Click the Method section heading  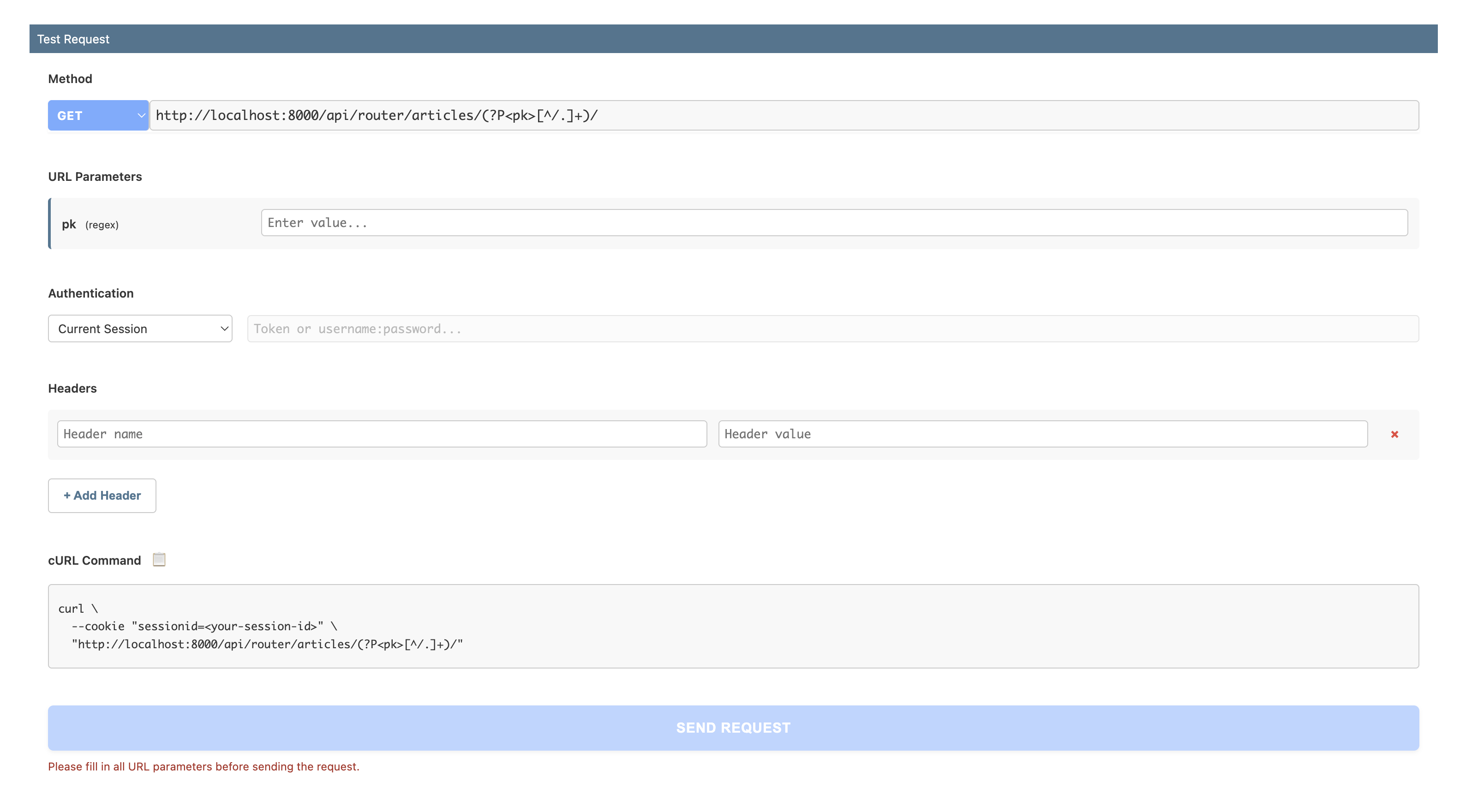pos(70,78)
